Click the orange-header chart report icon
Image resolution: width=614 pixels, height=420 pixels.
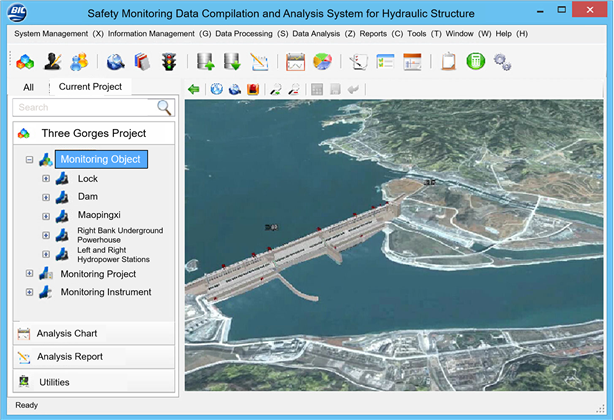tap(412, 62)
